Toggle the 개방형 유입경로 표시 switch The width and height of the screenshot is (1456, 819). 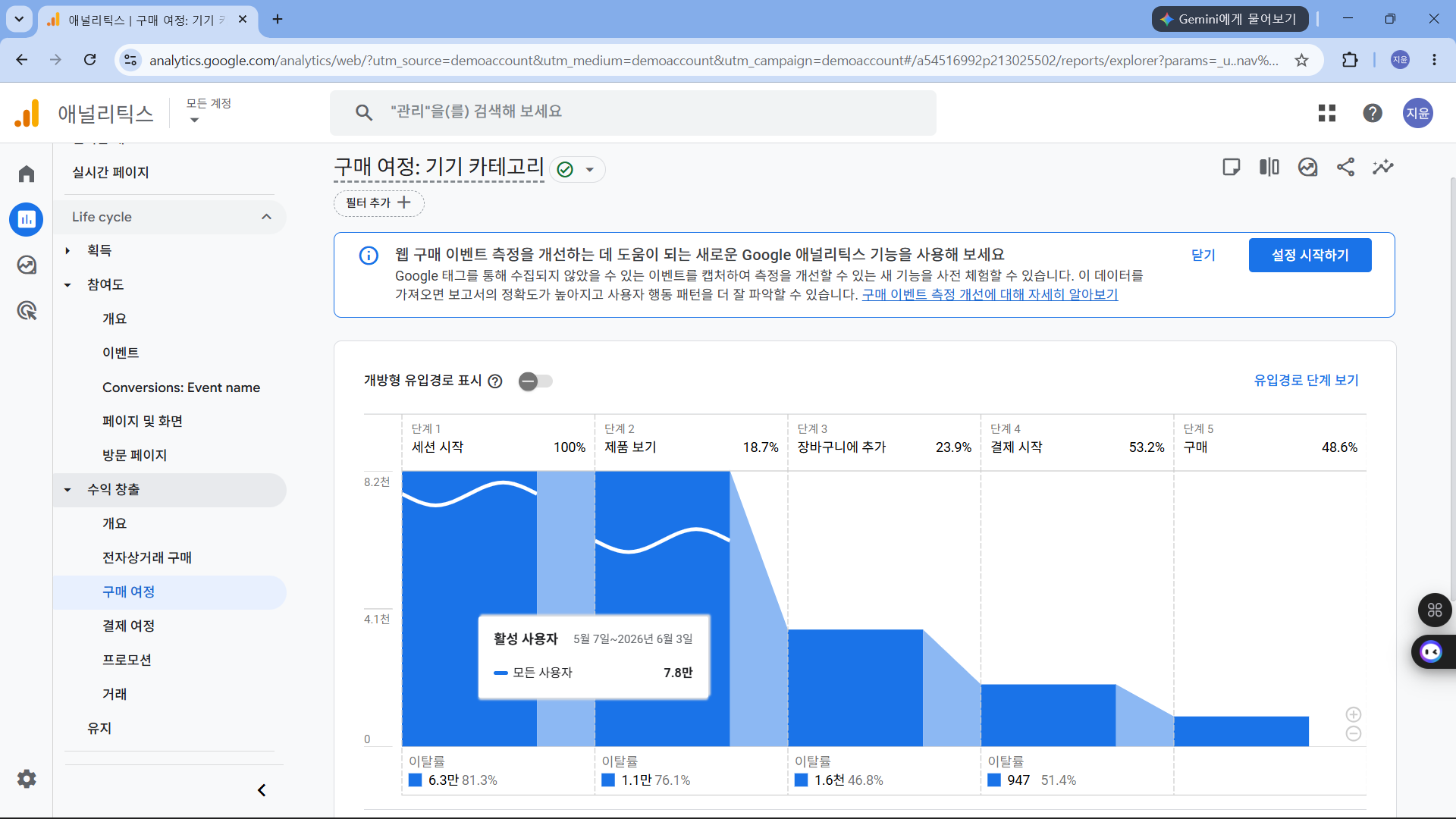[535, 381]
